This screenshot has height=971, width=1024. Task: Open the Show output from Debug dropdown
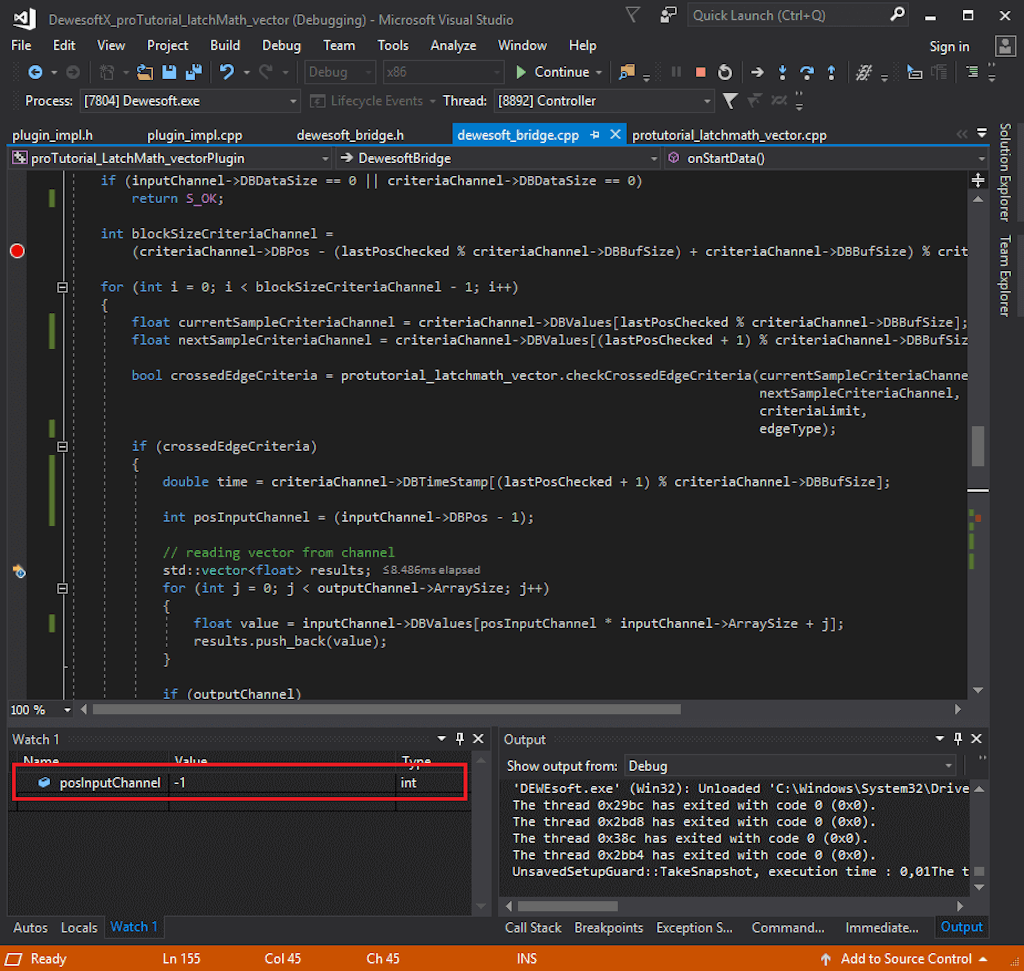790,766
